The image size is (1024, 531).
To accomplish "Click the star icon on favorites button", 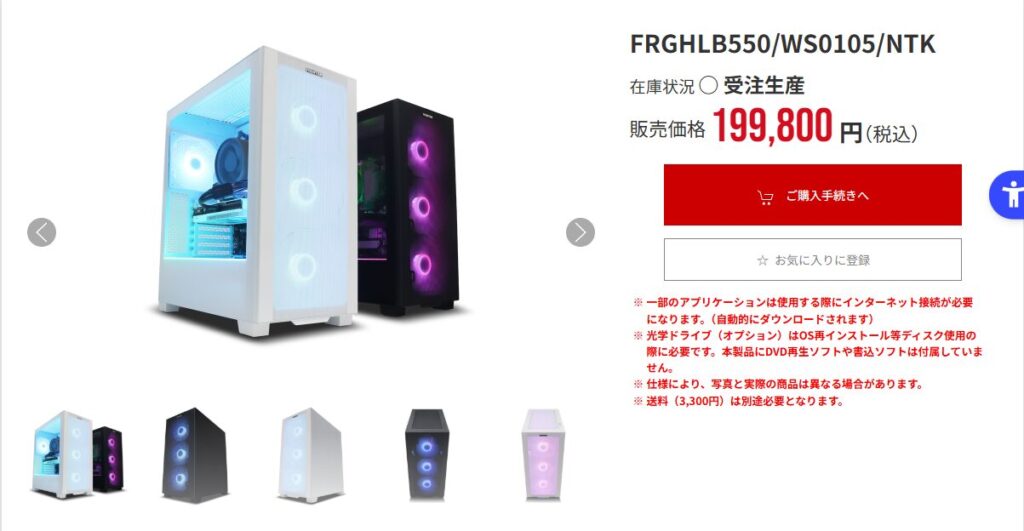I will coord(762,261).
